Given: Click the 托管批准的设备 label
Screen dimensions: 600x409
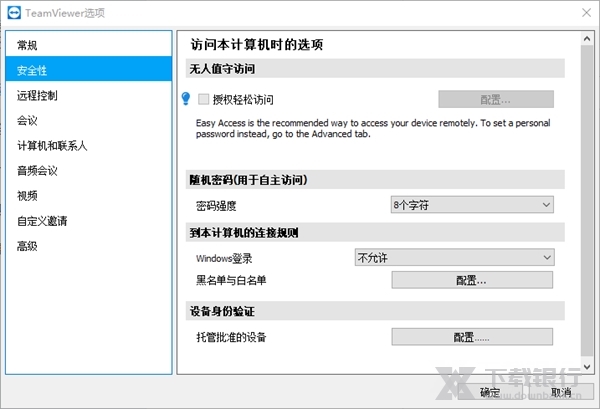Looking at the screenshot, I should [x=231, y=337].
